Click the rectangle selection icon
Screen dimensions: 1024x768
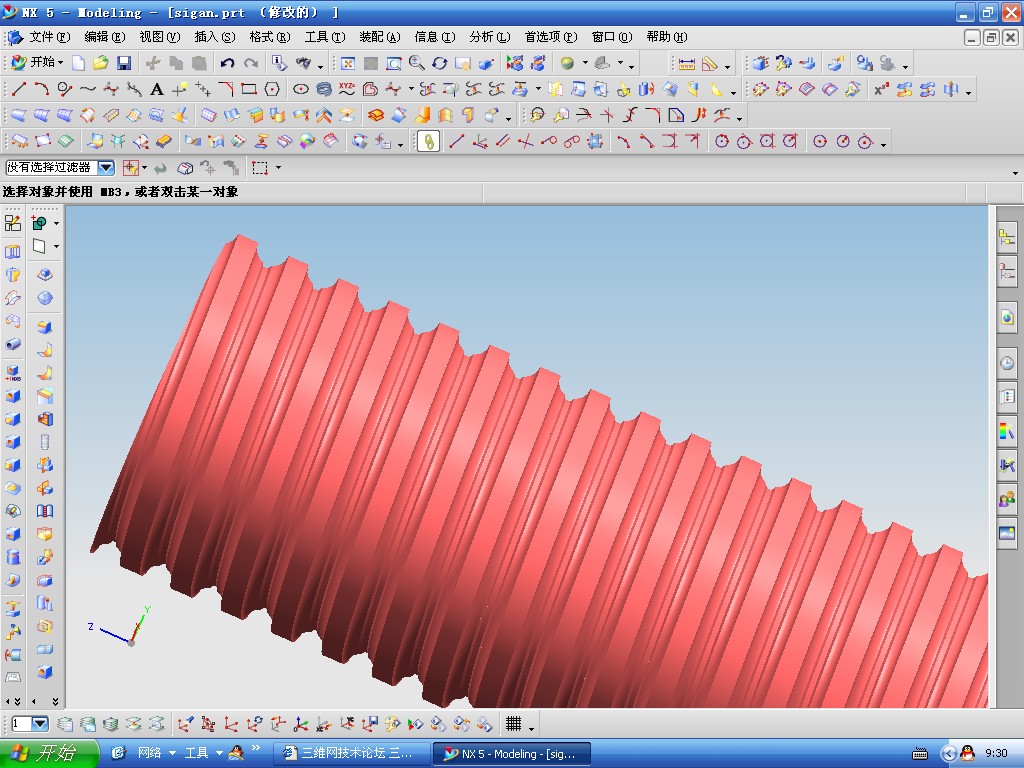coord(260,168)
